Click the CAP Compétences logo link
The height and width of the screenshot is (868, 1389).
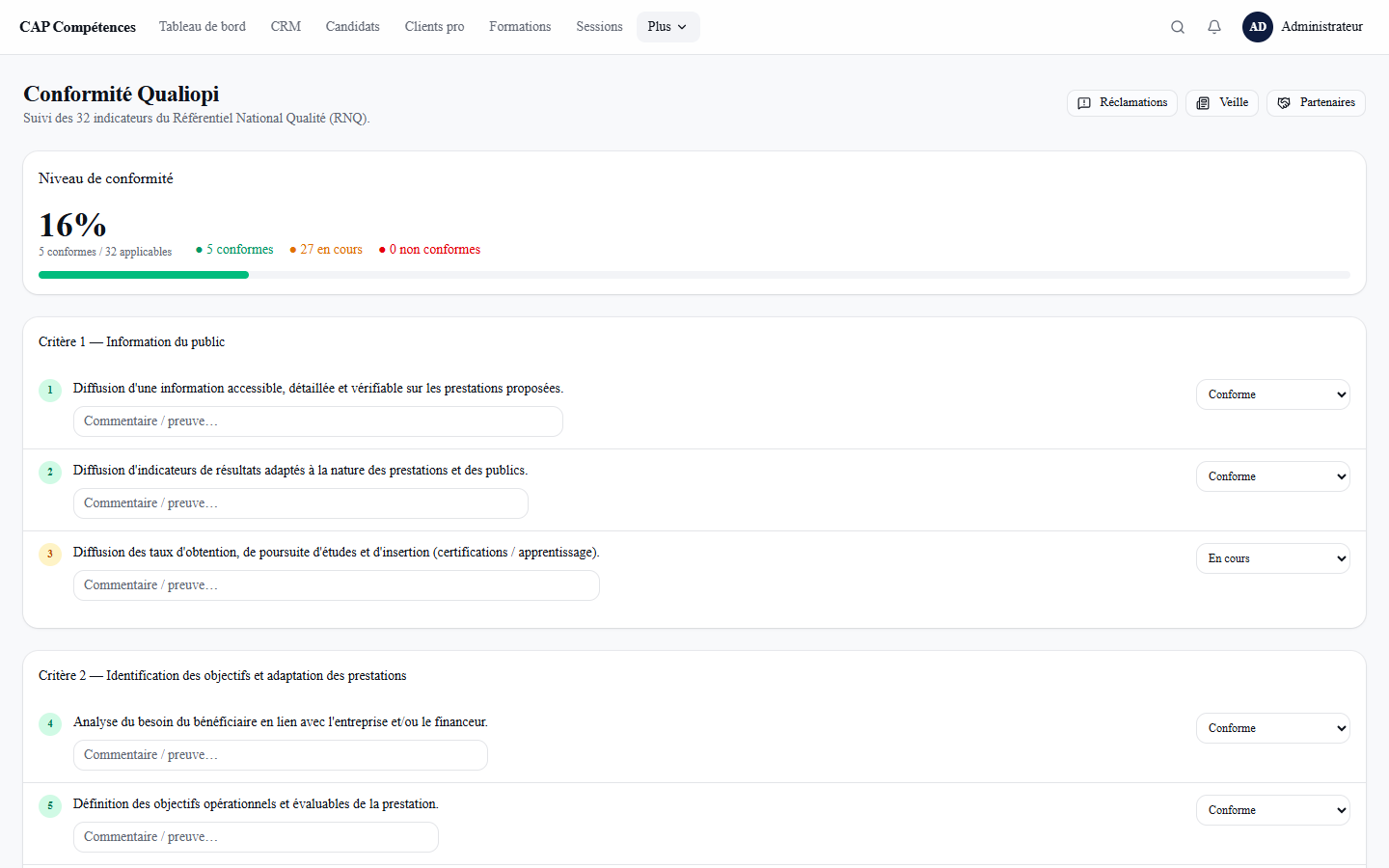point(77,27)
